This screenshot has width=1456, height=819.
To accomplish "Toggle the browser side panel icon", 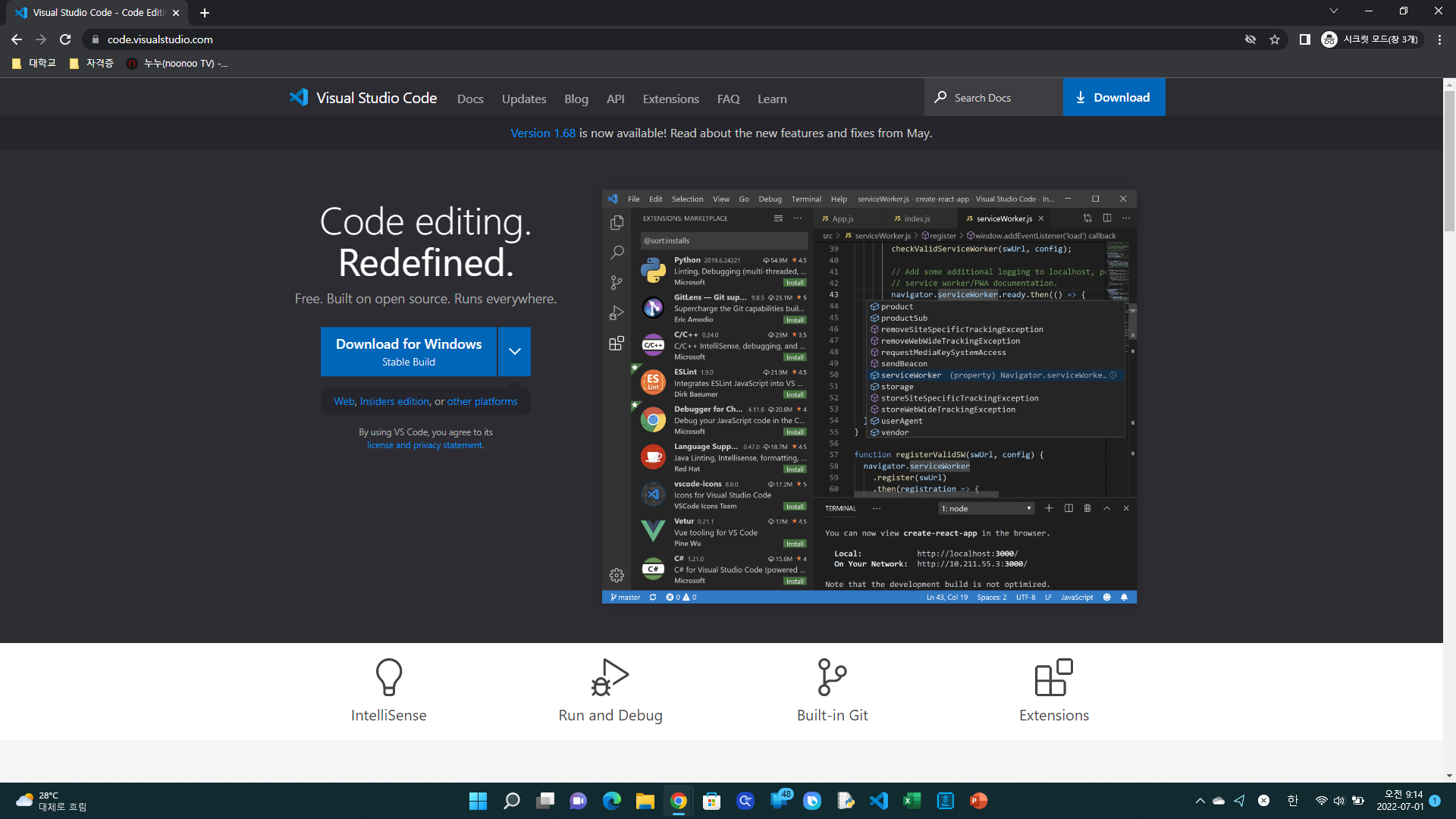I will point(1305,39).
